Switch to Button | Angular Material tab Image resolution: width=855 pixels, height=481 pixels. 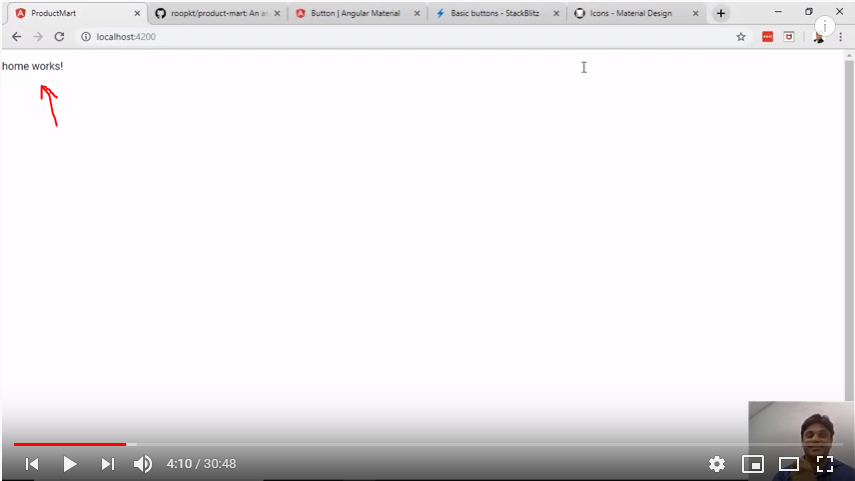pyautogui.click(x=352, y=13)
